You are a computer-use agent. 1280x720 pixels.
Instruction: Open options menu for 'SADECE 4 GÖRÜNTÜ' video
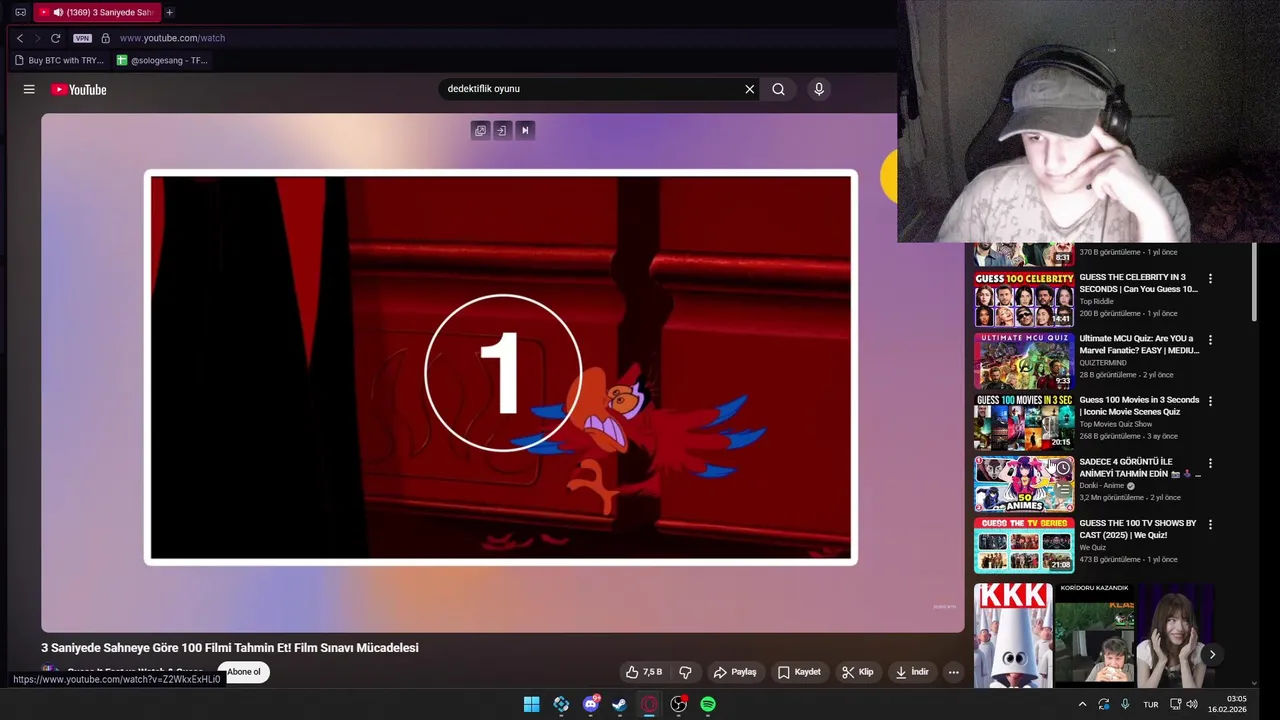[1210, 463]
